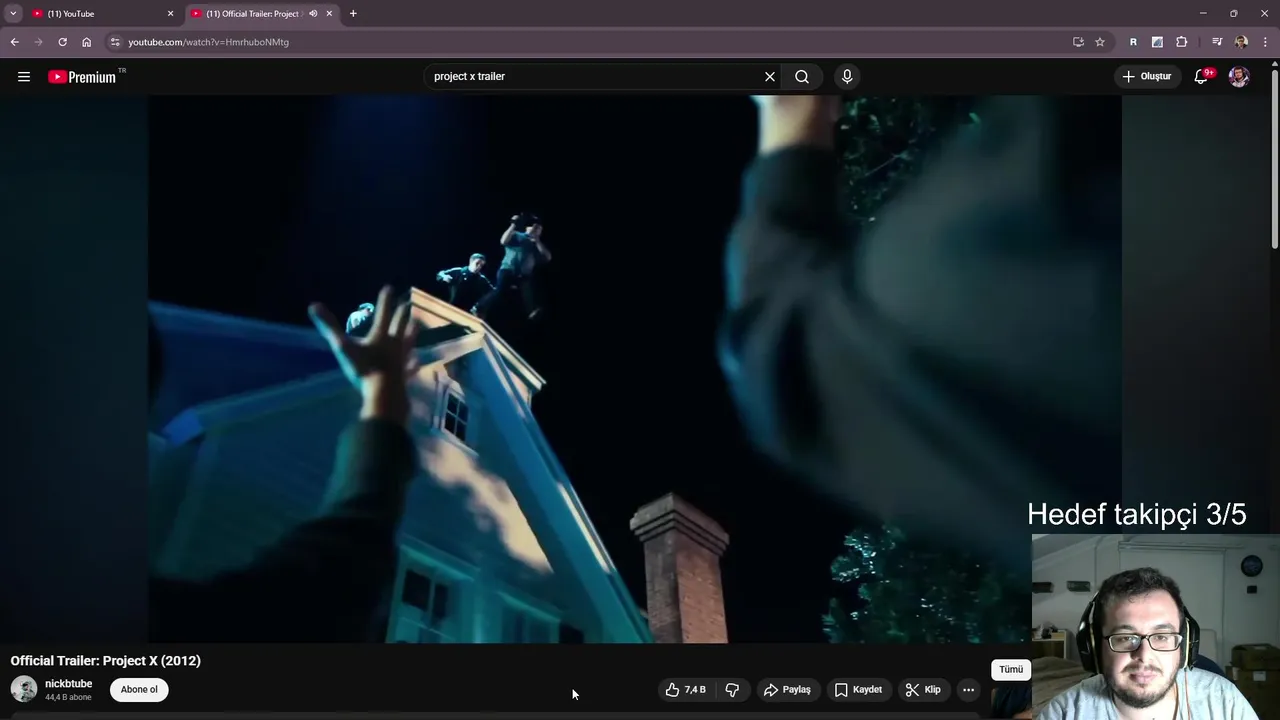Screen dimensions: 1280x720
Task: Mute the tab via the speaker icon
Action: pyautogui.click(x=313, y=14)
